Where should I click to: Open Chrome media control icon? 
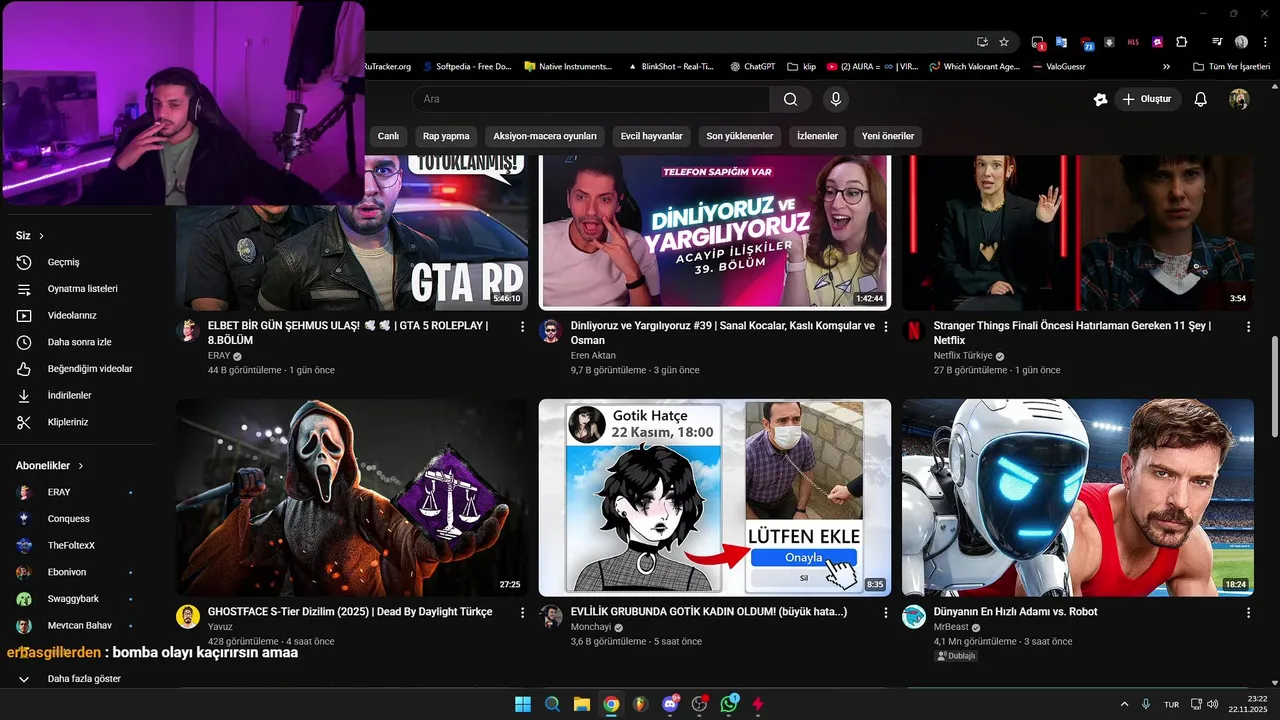coord(1217,42)
